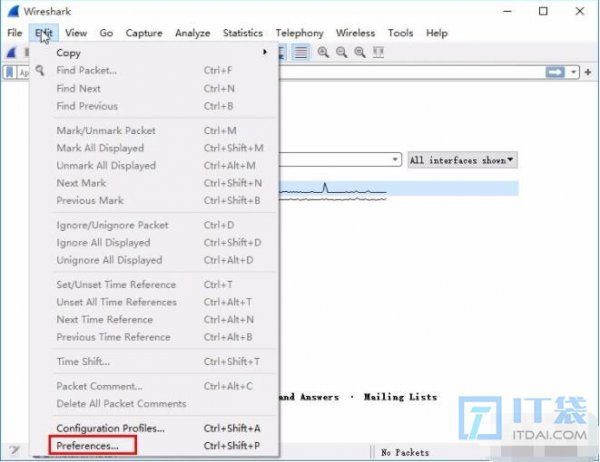Open Configuration Profiles... entry
This screenshot has width=600, height=462.
pos(154,428)
